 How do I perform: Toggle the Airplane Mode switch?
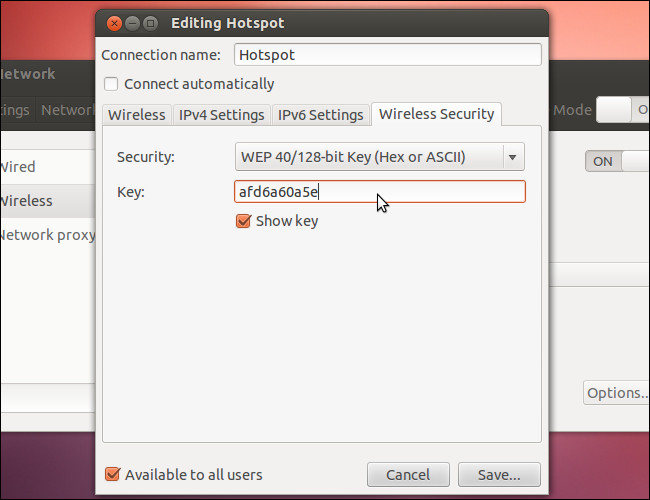[622, 110]
